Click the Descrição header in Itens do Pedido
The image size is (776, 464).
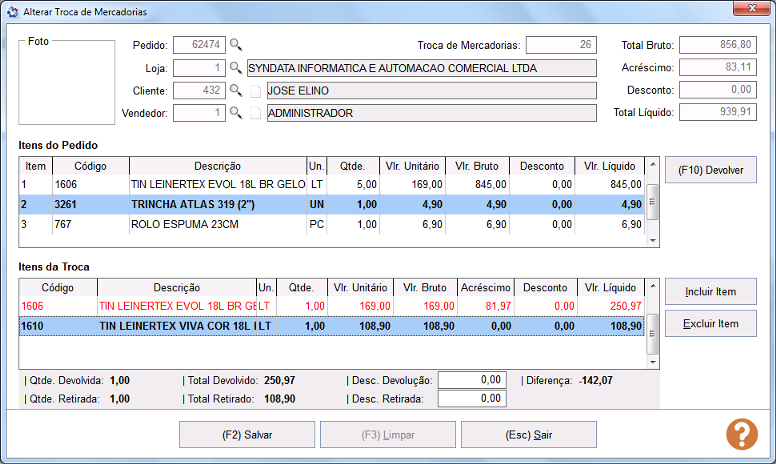tap(218, 166)
